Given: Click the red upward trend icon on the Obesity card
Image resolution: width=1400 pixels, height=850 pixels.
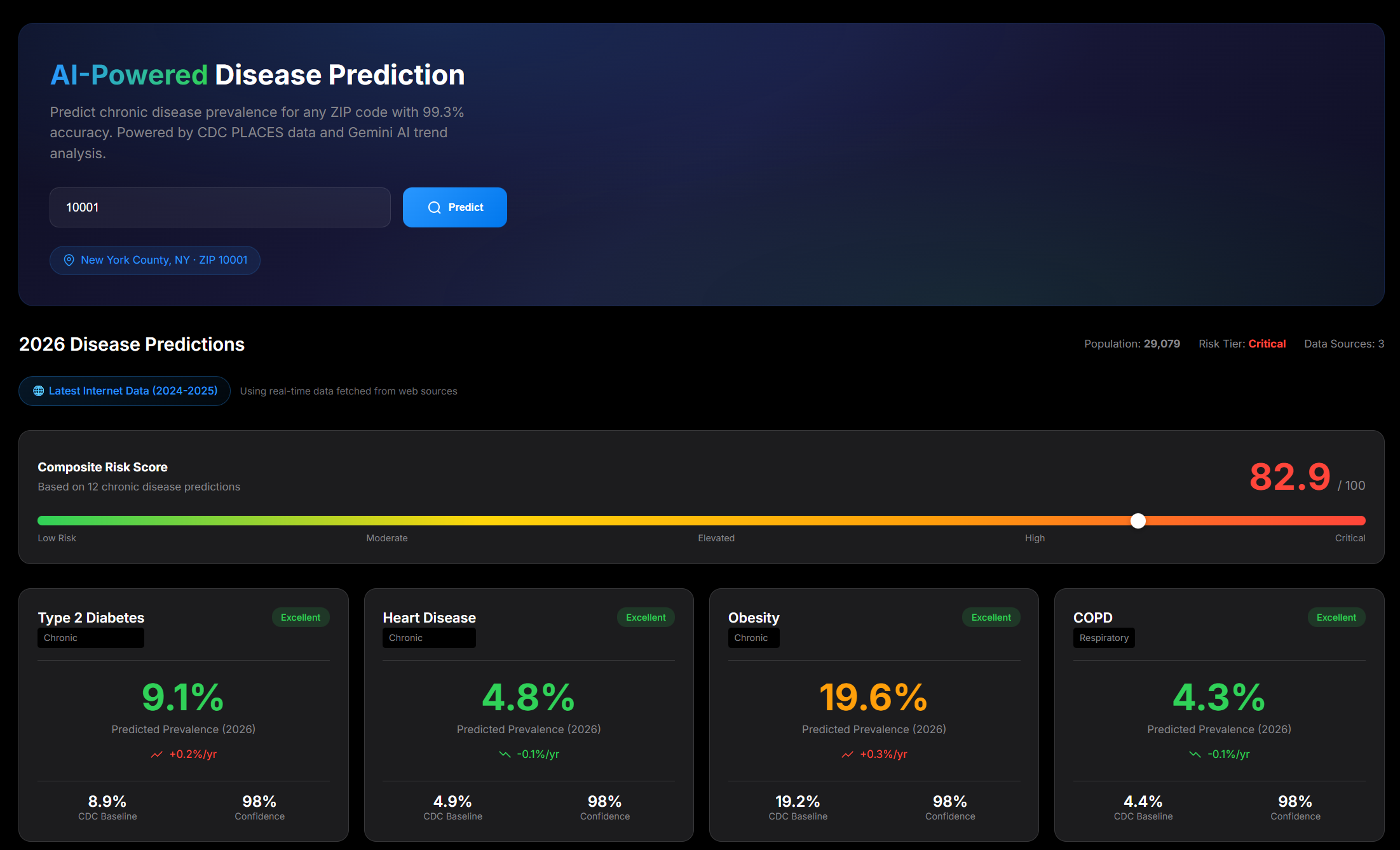Looking at the screenshot, I should tap(846, 754).
